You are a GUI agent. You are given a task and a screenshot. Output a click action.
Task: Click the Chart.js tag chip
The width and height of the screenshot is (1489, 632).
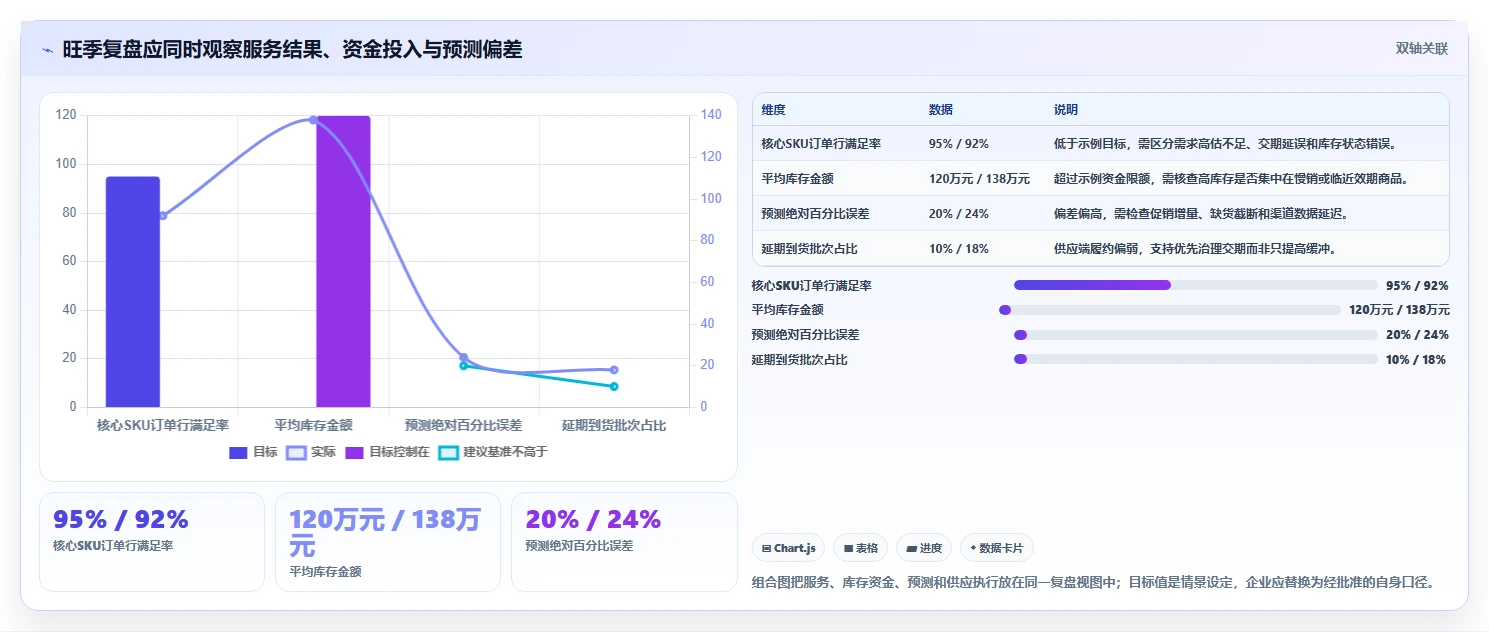pos(788,548)
